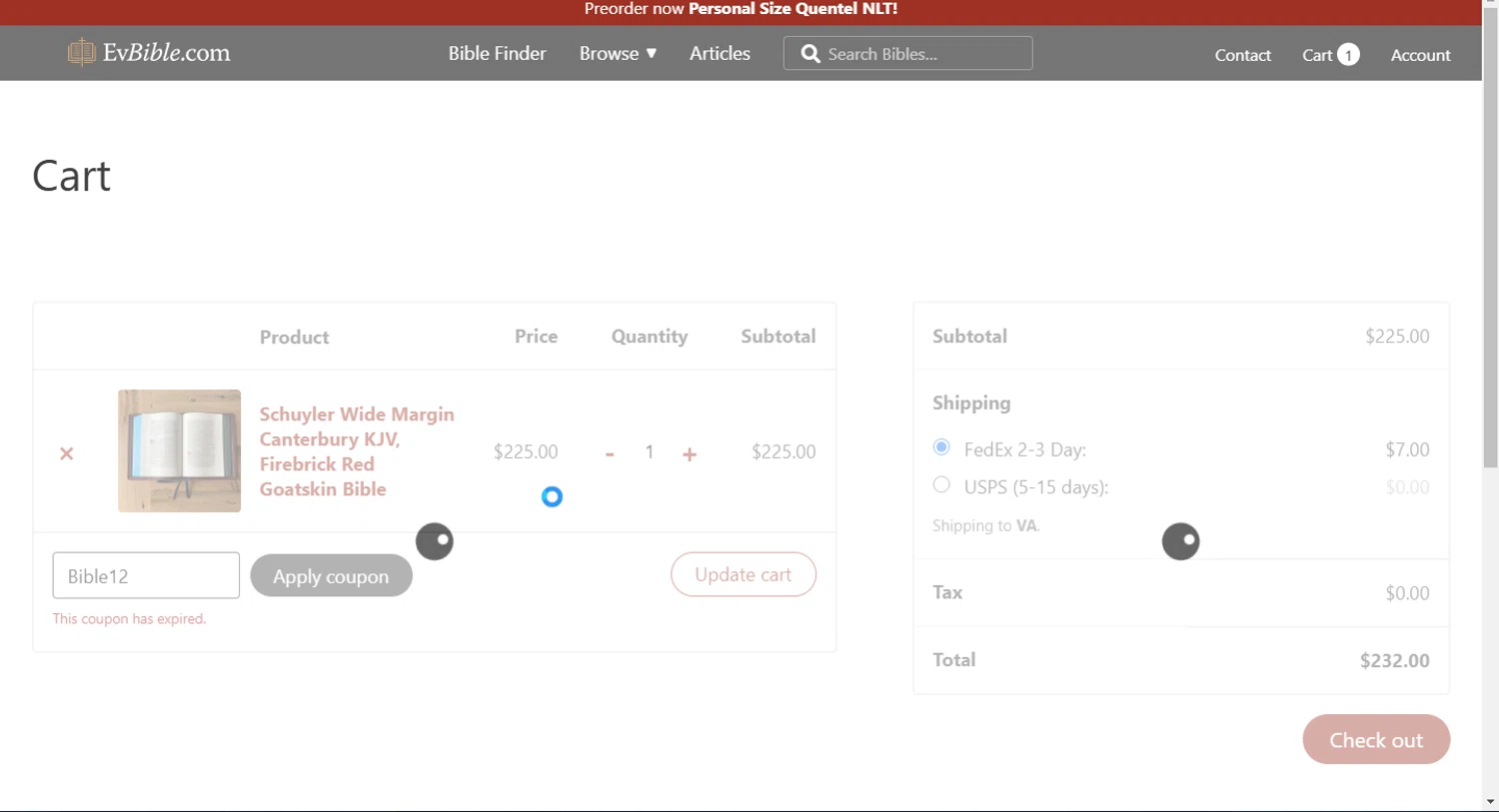Open Bible Finder page

point(498,54)
